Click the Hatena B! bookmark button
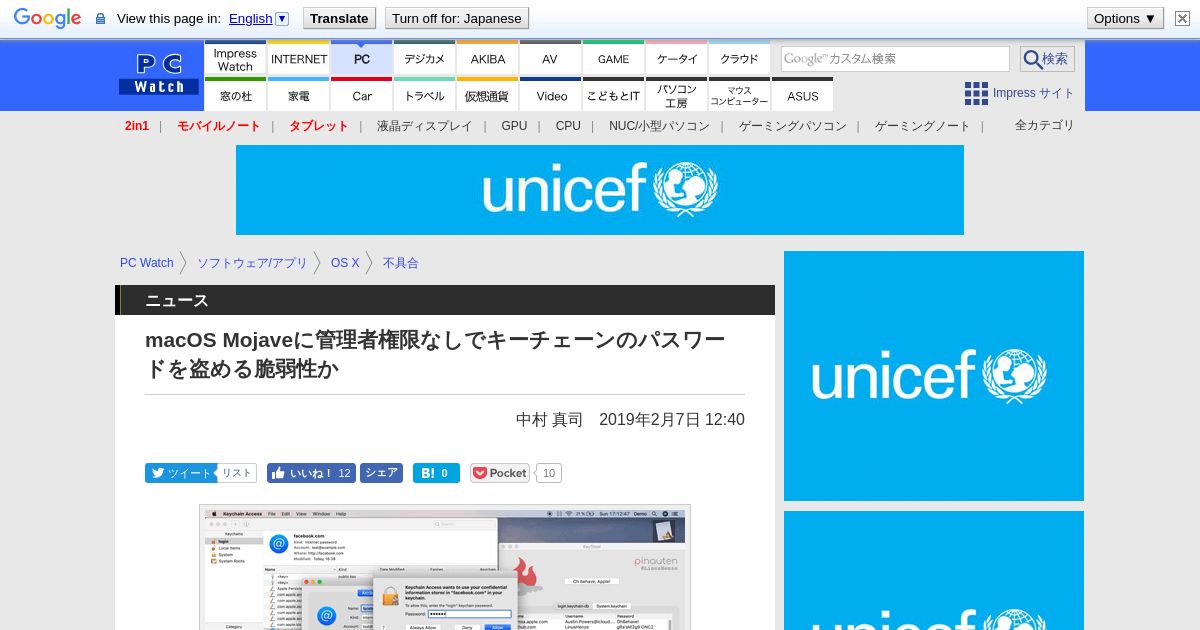 (x=436, y=473)
